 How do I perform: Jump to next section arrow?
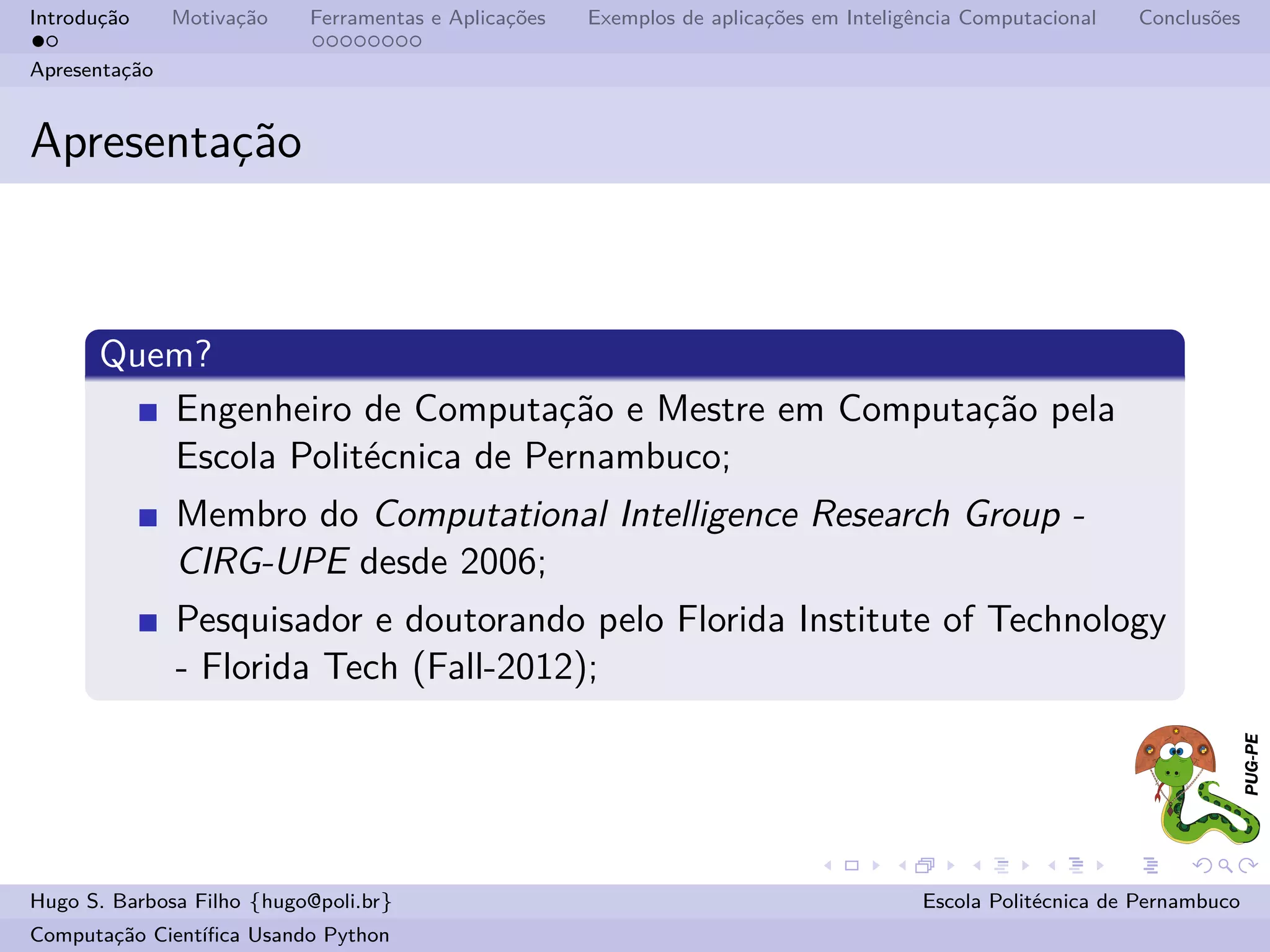pyautogui.click(x=1100, y=865)
